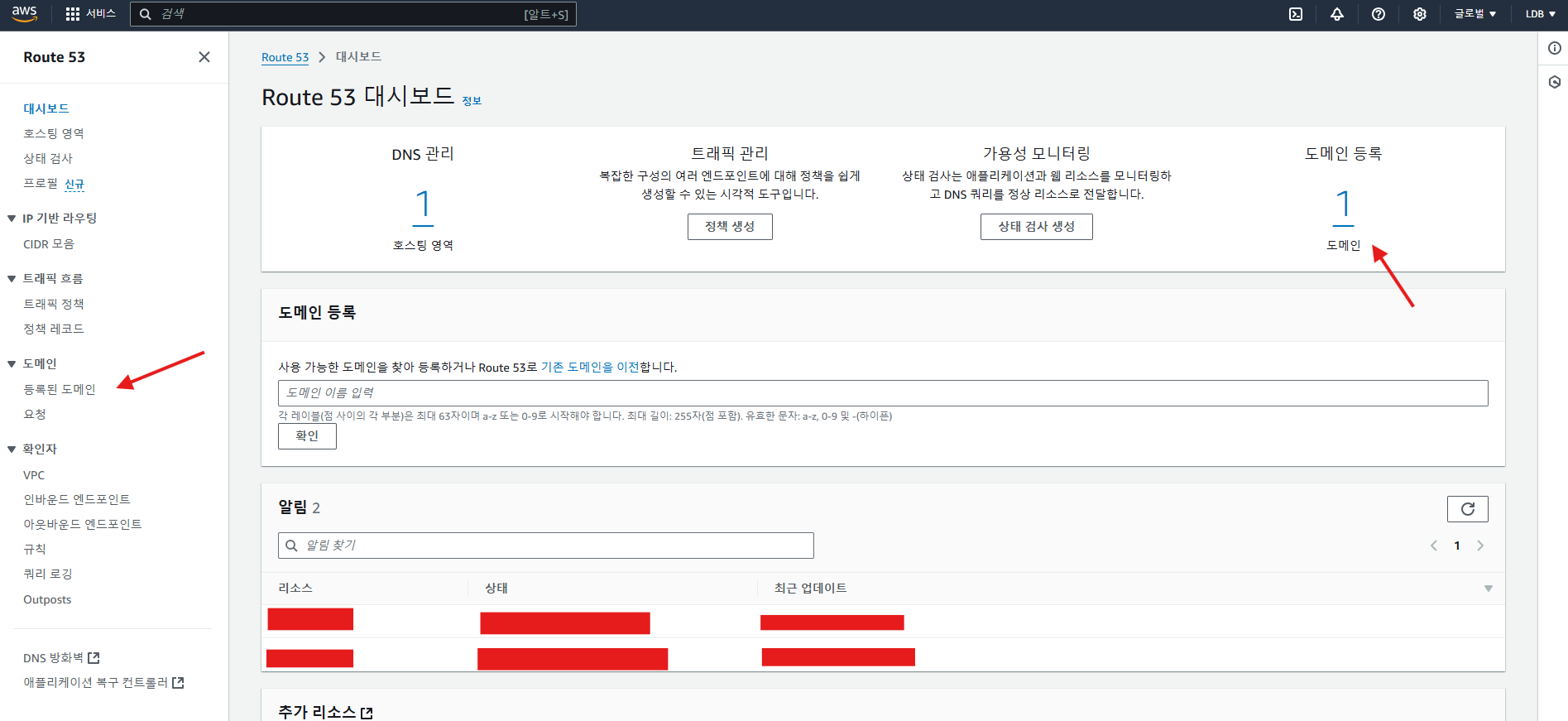Open 규칙 under 확인자
Viewport: 1568px width, 721px height.
[x=35, y=549]
